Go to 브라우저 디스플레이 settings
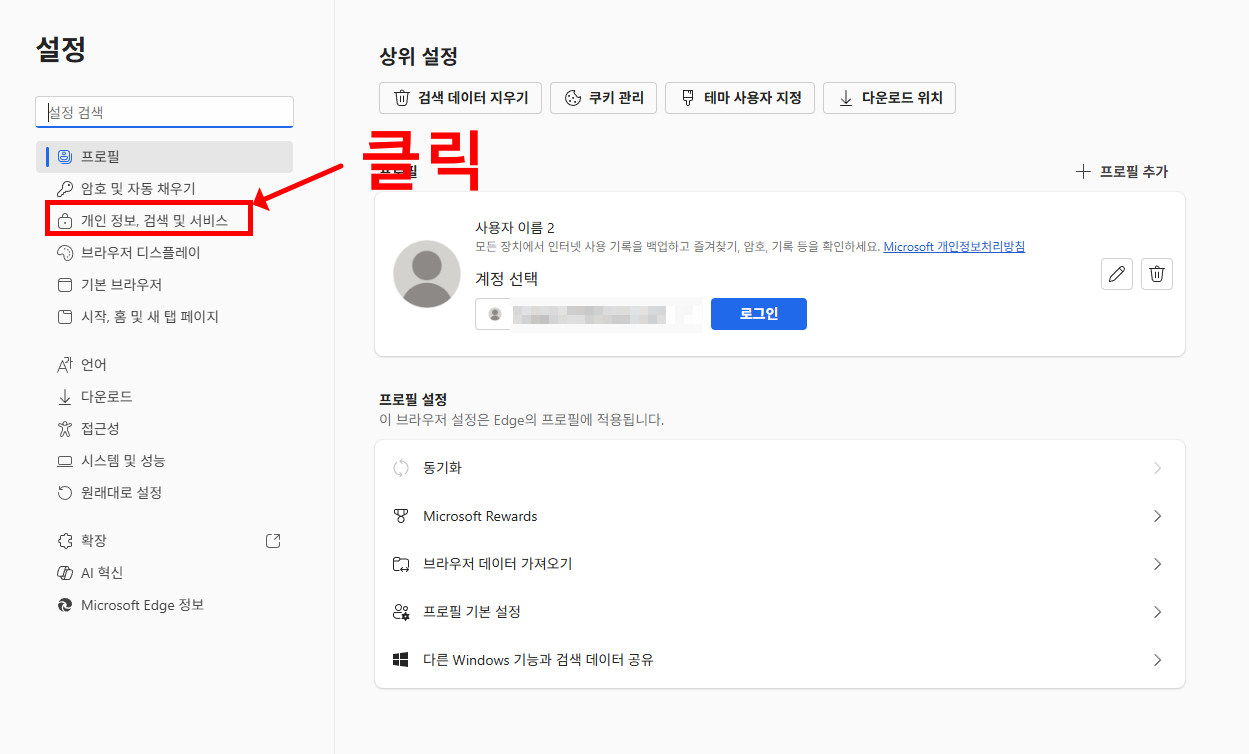Viewport: 1249px width, 754px height. [166, 253]
